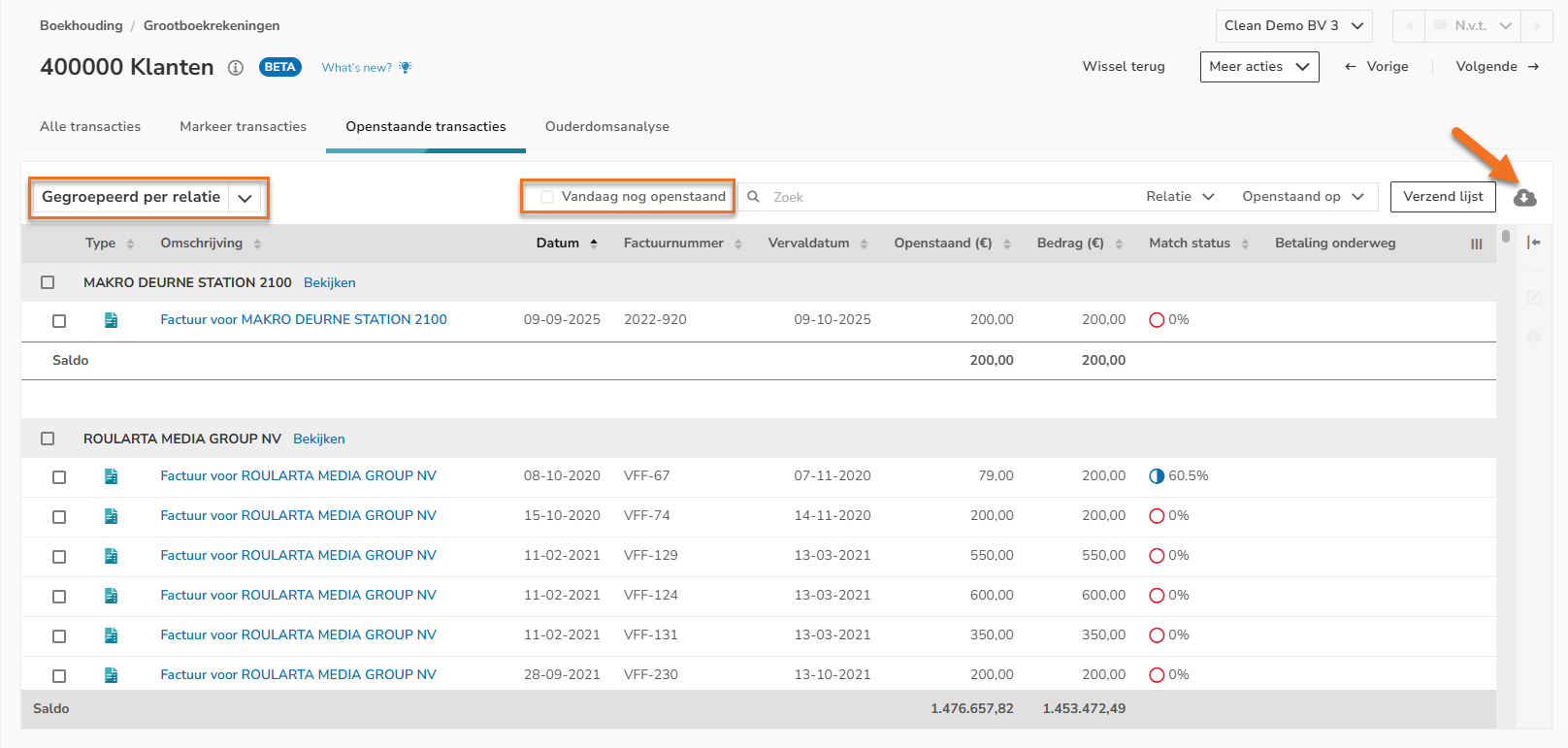Select all MAKRO DEURNE STATION 2100 transactions
This screenshot has height=748, width=1568.
[x=48, y=282]
